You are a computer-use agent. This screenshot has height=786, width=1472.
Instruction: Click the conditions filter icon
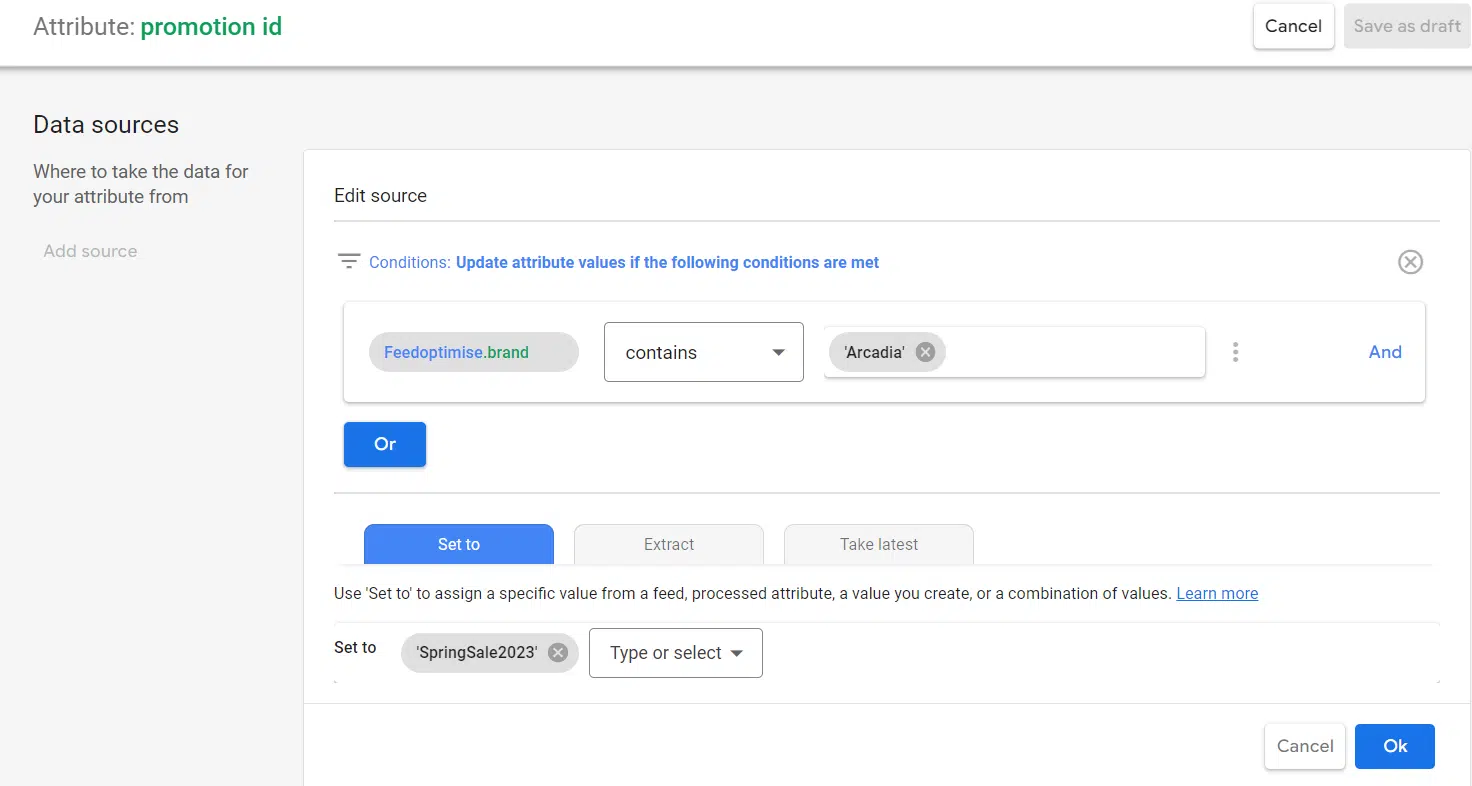[x=349, y=262]
